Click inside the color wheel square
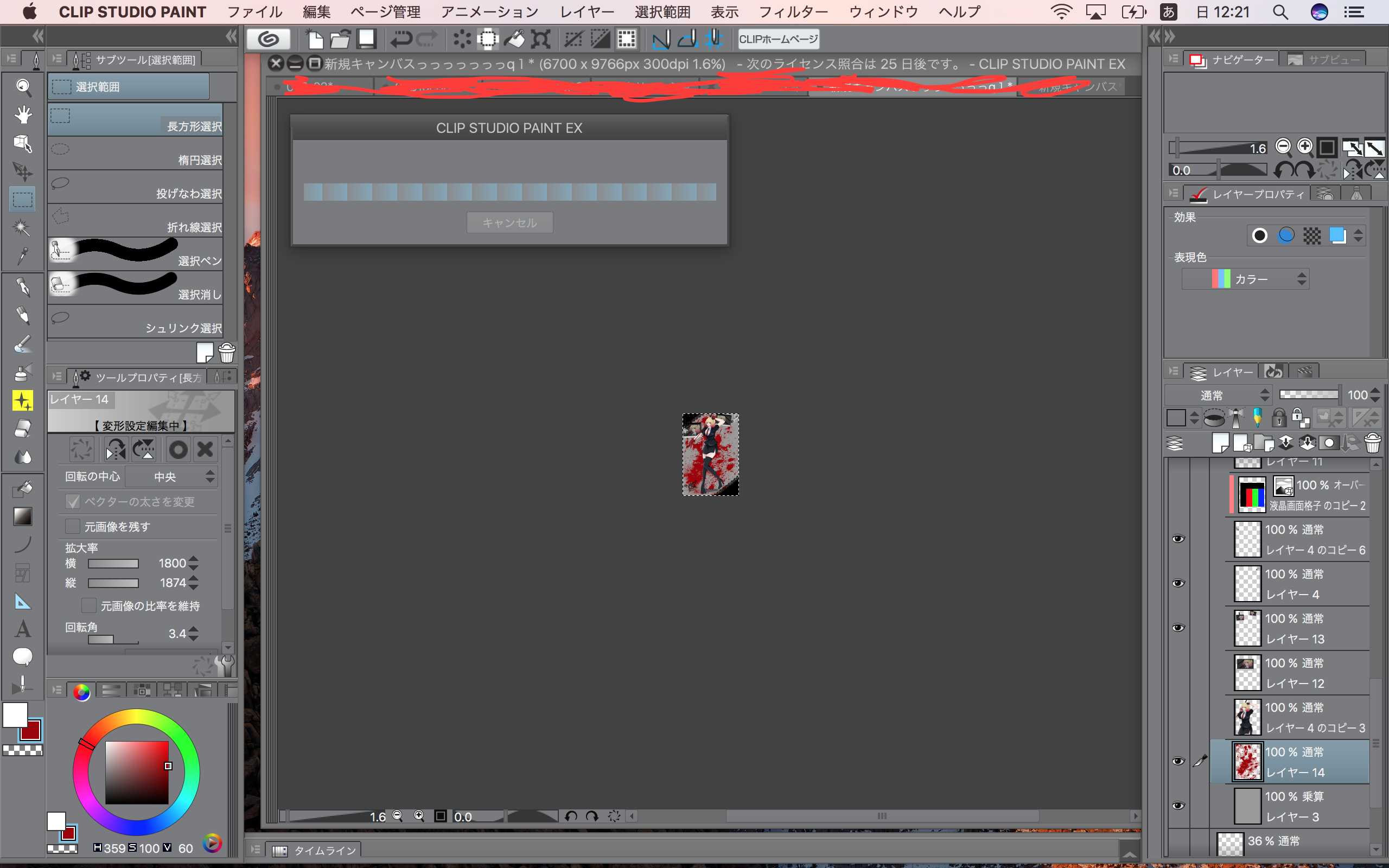Viewport: 1389px width, 868px height. pyautogui.click(x=137, y=772)
